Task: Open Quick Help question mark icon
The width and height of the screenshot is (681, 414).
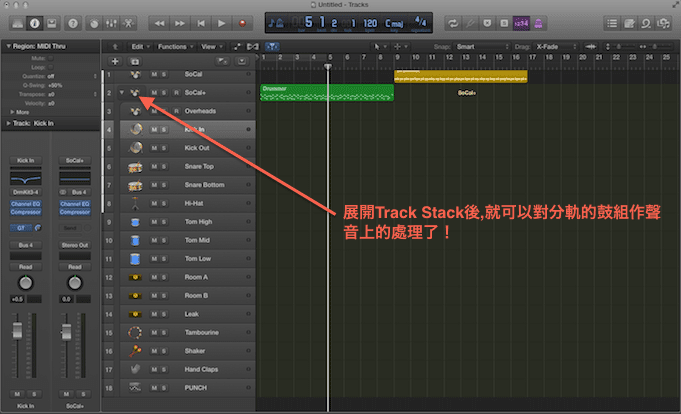Action: (73, 23)
